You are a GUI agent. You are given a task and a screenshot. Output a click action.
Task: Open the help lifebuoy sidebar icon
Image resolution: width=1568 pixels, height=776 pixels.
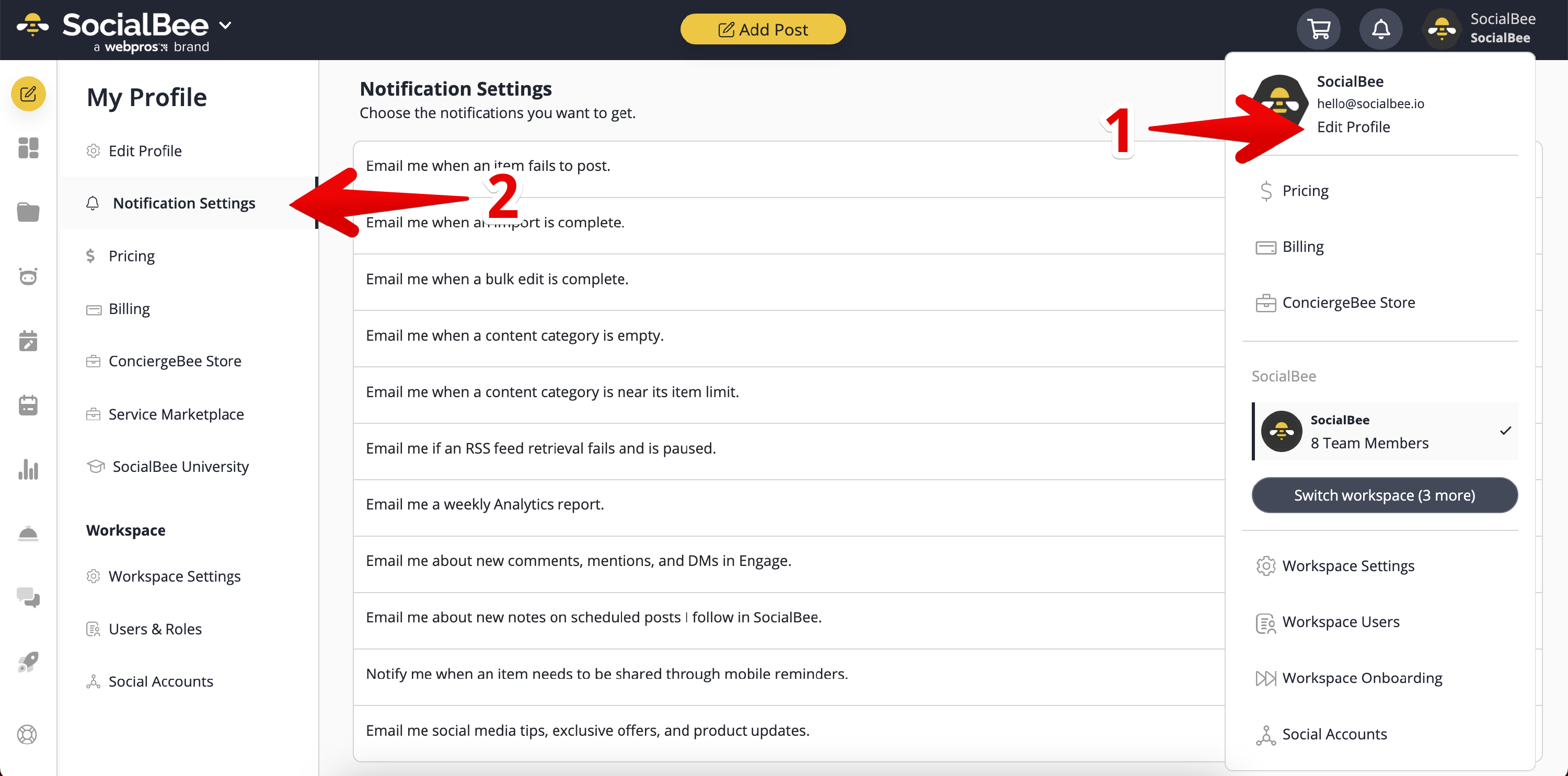27,735
